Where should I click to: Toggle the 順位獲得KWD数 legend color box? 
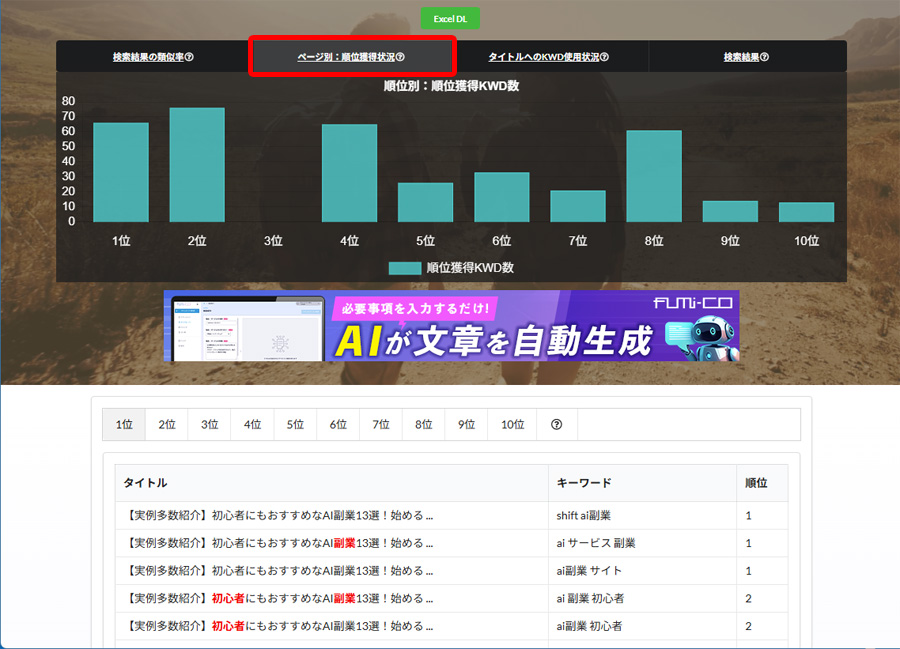coord(404,268)
